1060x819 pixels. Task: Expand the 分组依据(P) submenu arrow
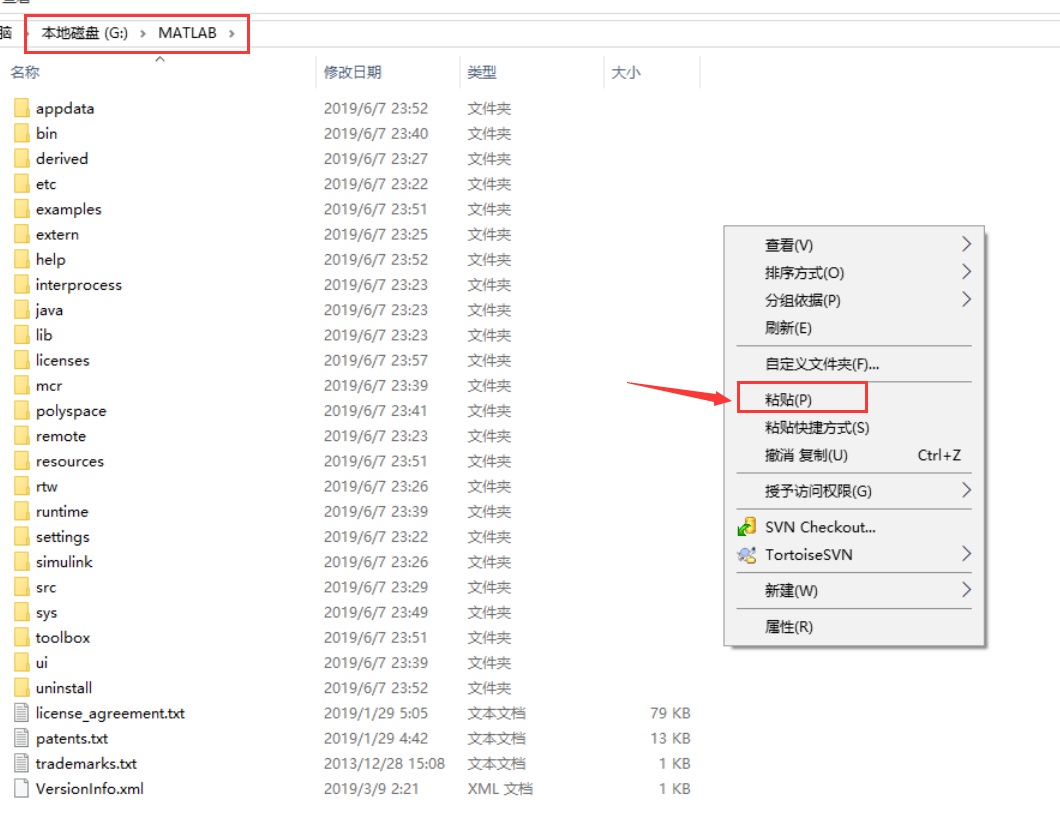point(966,299)
